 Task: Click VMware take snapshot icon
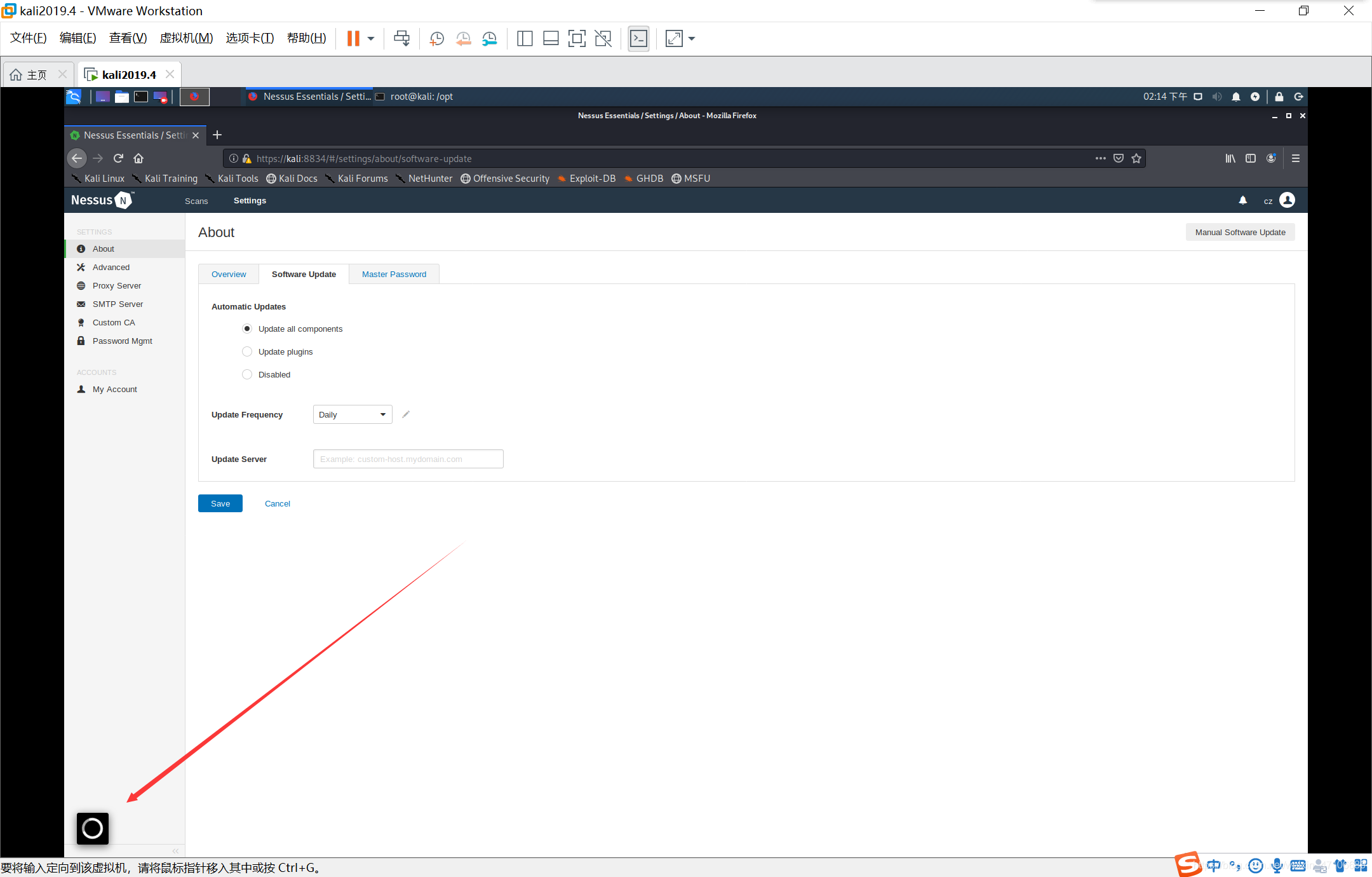click(436, 39)
